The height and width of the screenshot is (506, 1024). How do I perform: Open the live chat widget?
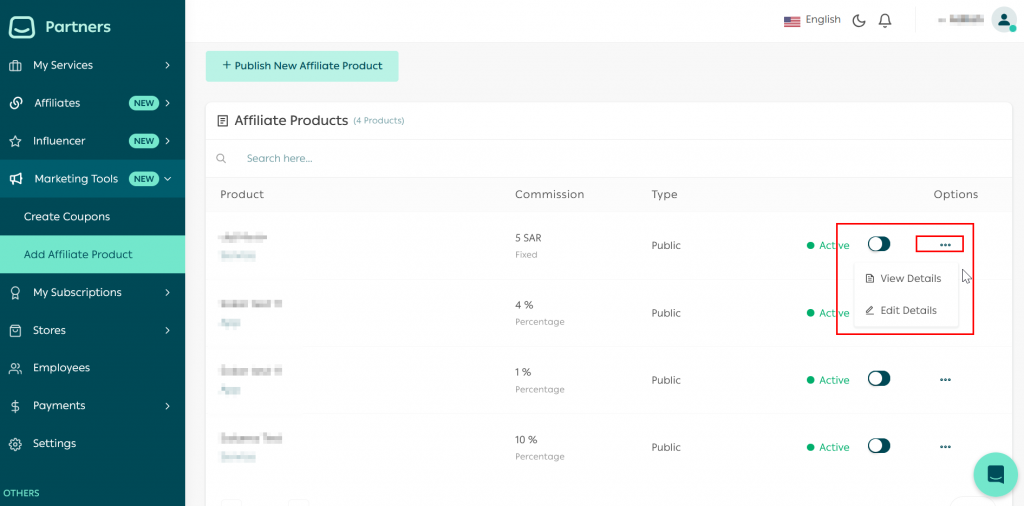click(995, 474)
